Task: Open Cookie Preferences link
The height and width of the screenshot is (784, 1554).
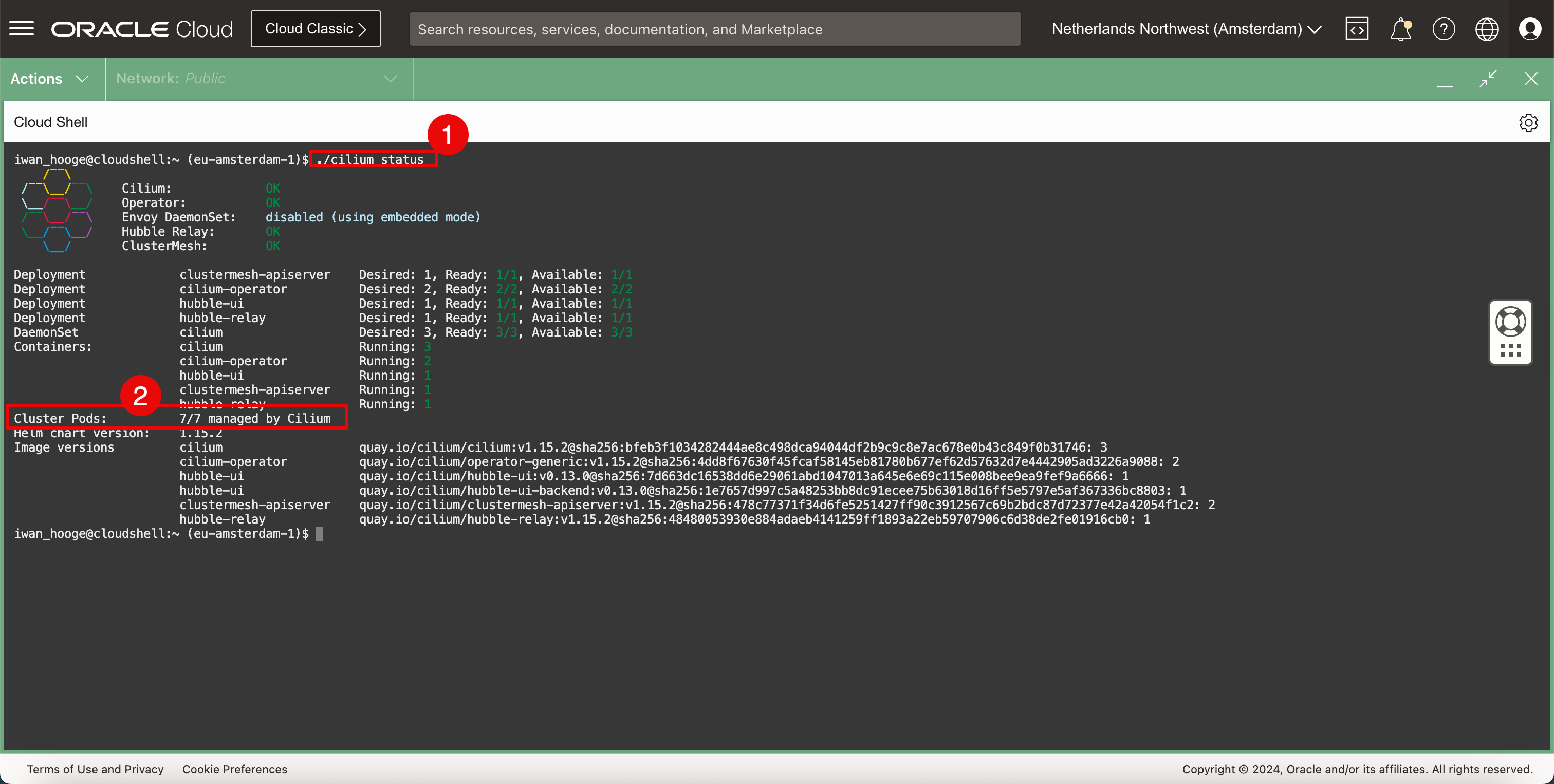Action: [235, 769]
